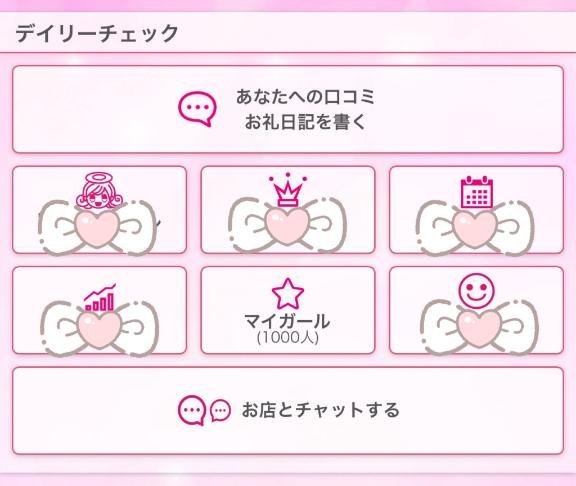Click the speech bubble icon beside あなたへの口コミ
576x486 pixels.
pos(197,109)
